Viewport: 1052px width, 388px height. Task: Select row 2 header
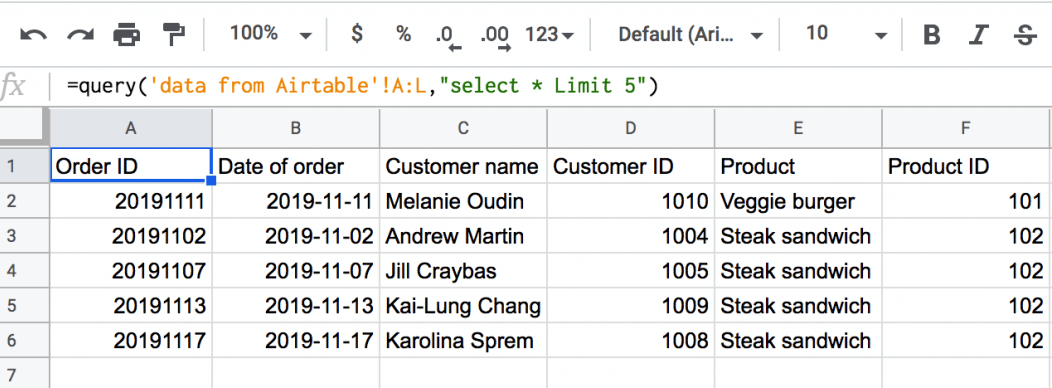click(x=25, y=201)
